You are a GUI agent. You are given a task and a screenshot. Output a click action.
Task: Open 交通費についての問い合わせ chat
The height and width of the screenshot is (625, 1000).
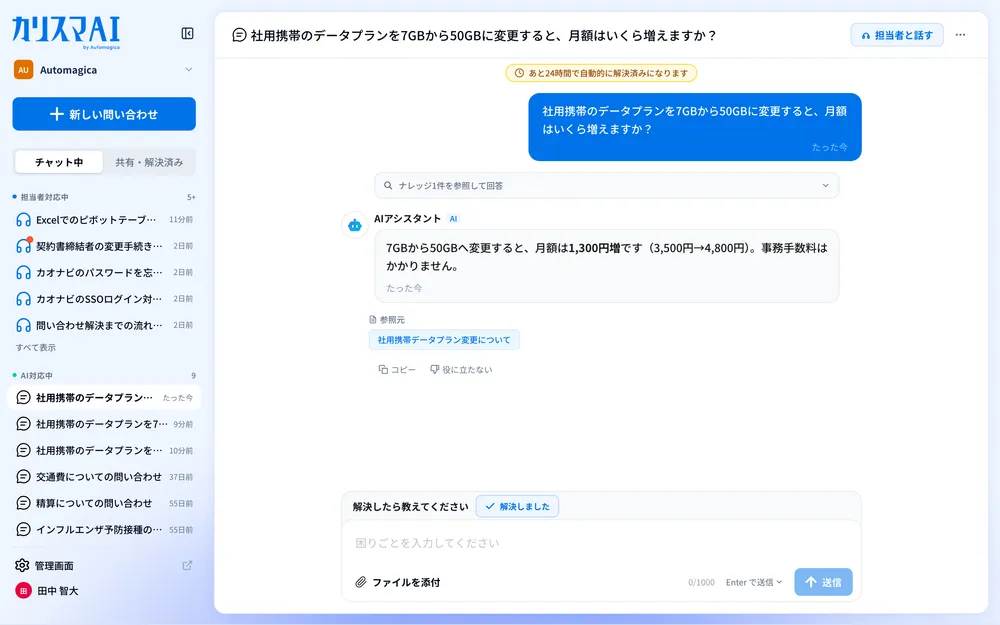104,476
